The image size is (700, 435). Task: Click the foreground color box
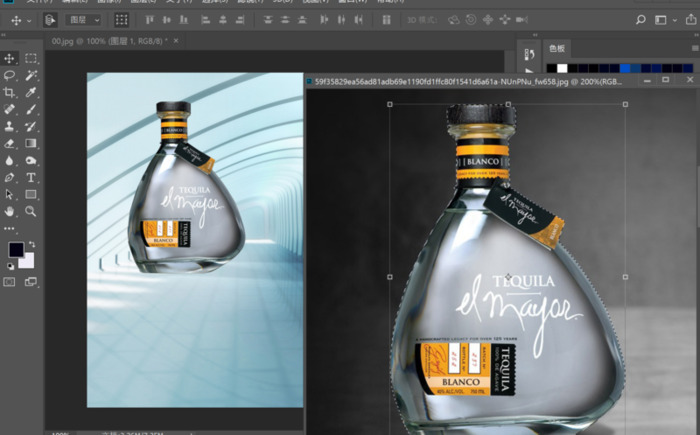(17, 249)
